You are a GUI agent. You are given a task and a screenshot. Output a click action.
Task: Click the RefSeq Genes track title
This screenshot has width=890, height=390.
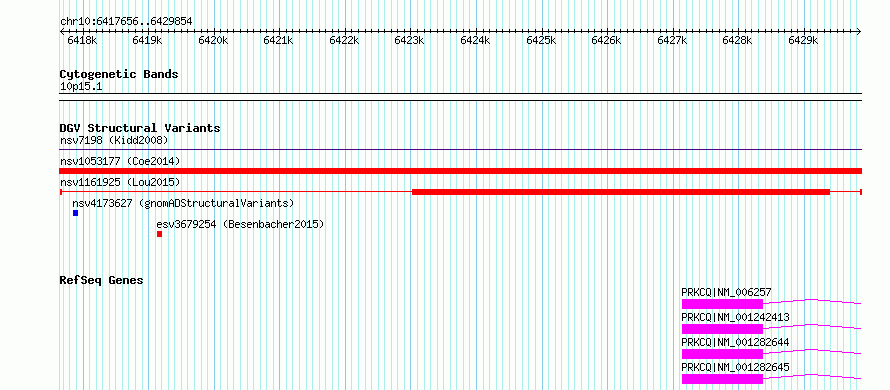tap(101, 280)
